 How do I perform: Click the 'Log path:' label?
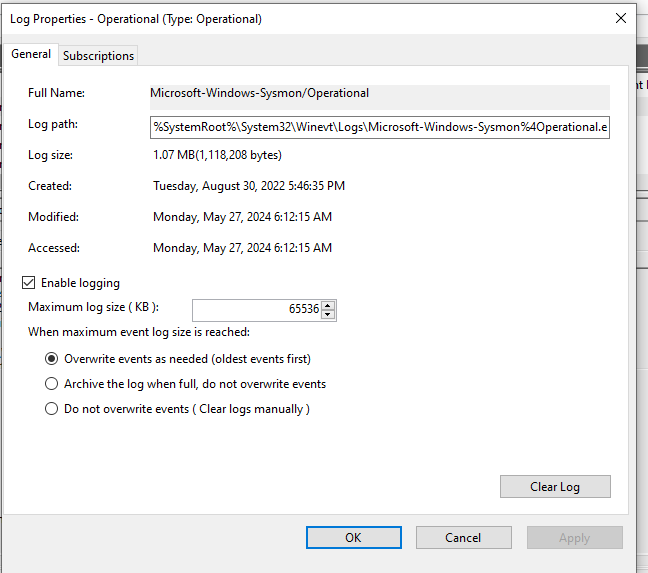[53, 124]
